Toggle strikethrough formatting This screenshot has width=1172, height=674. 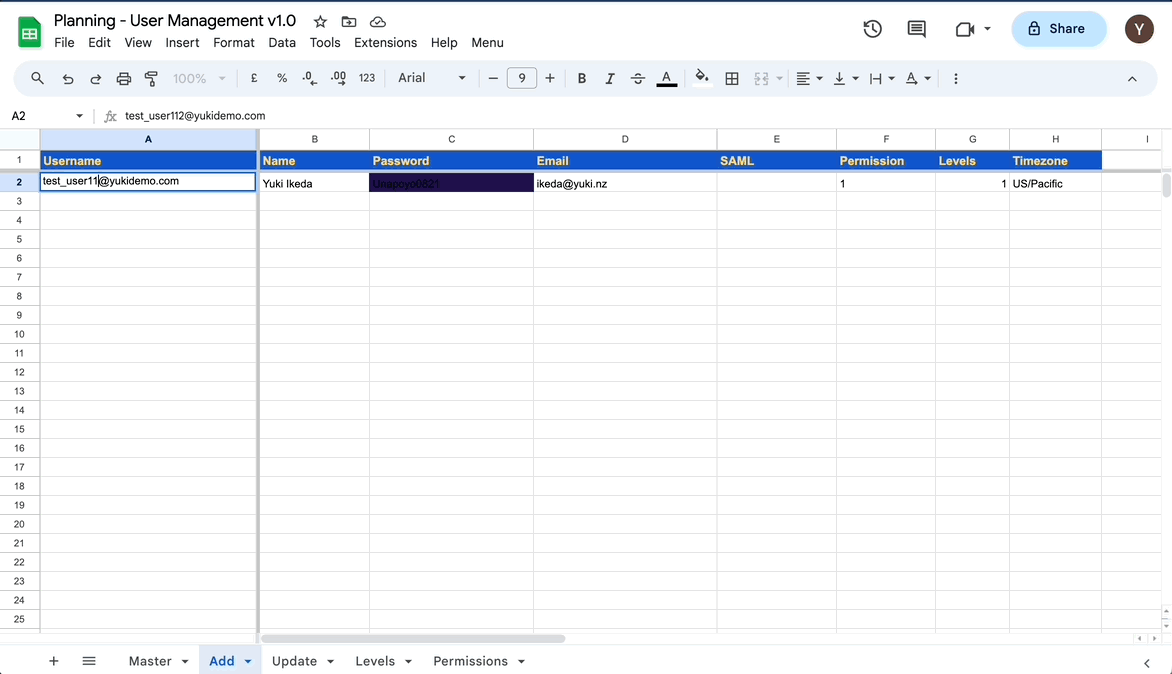(x=638, y=79)
